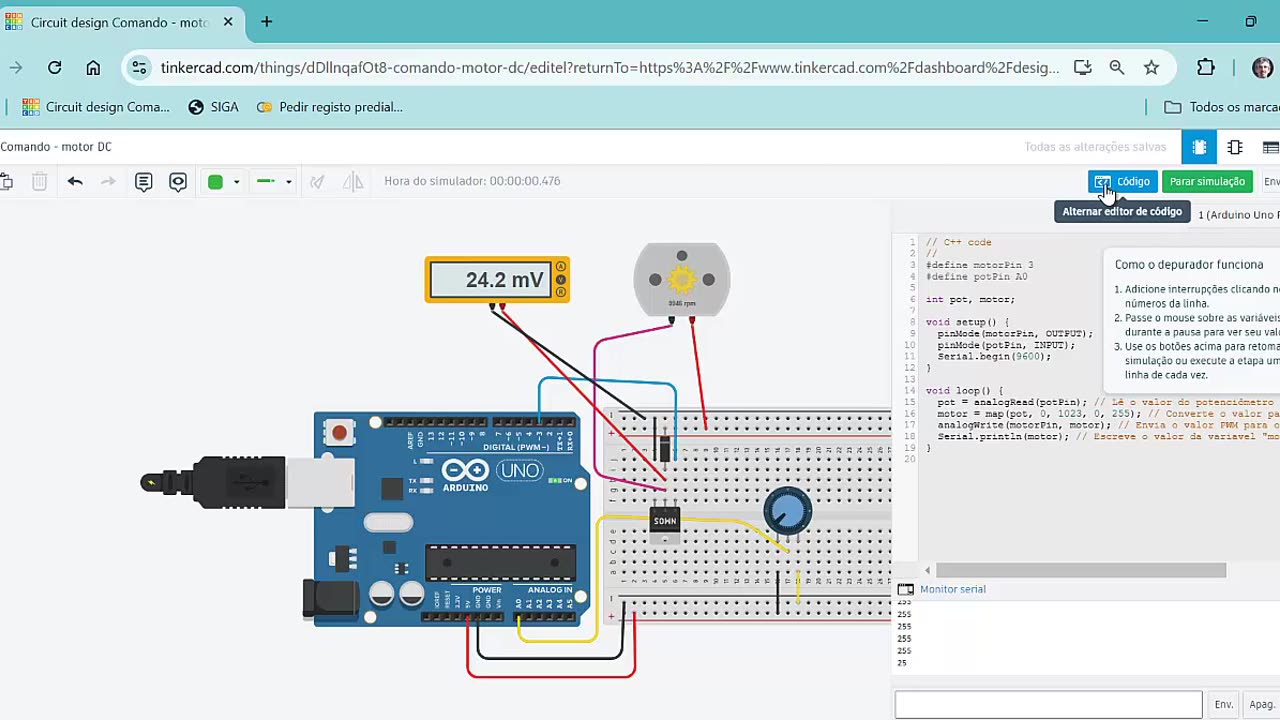Click the transistor component on breadboard

click(665, 523)
